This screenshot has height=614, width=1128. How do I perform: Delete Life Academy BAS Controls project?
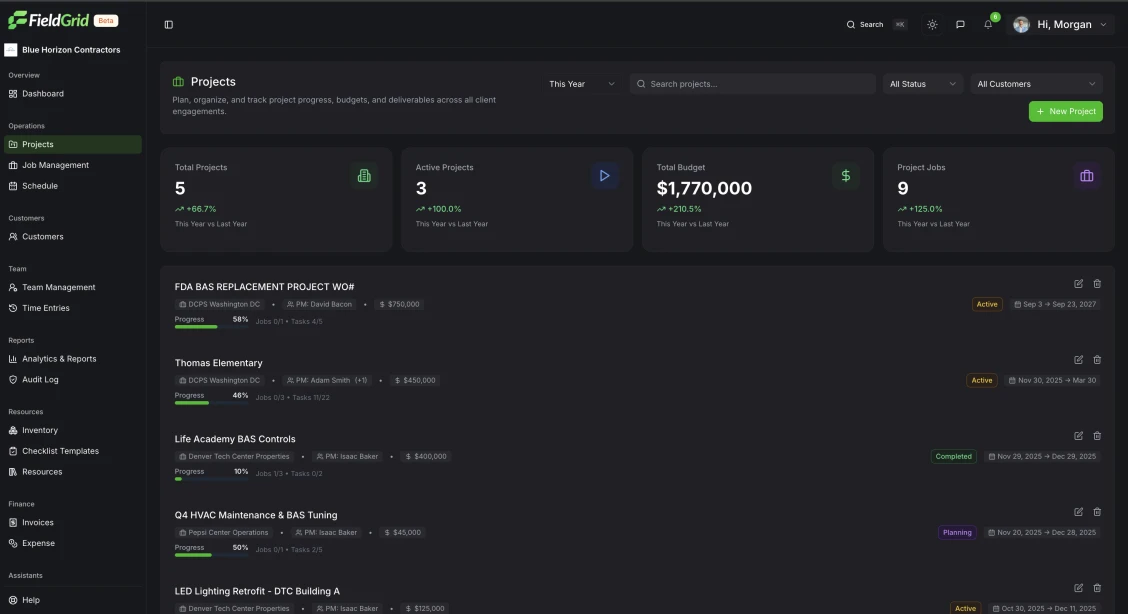tap(1097, 436)
